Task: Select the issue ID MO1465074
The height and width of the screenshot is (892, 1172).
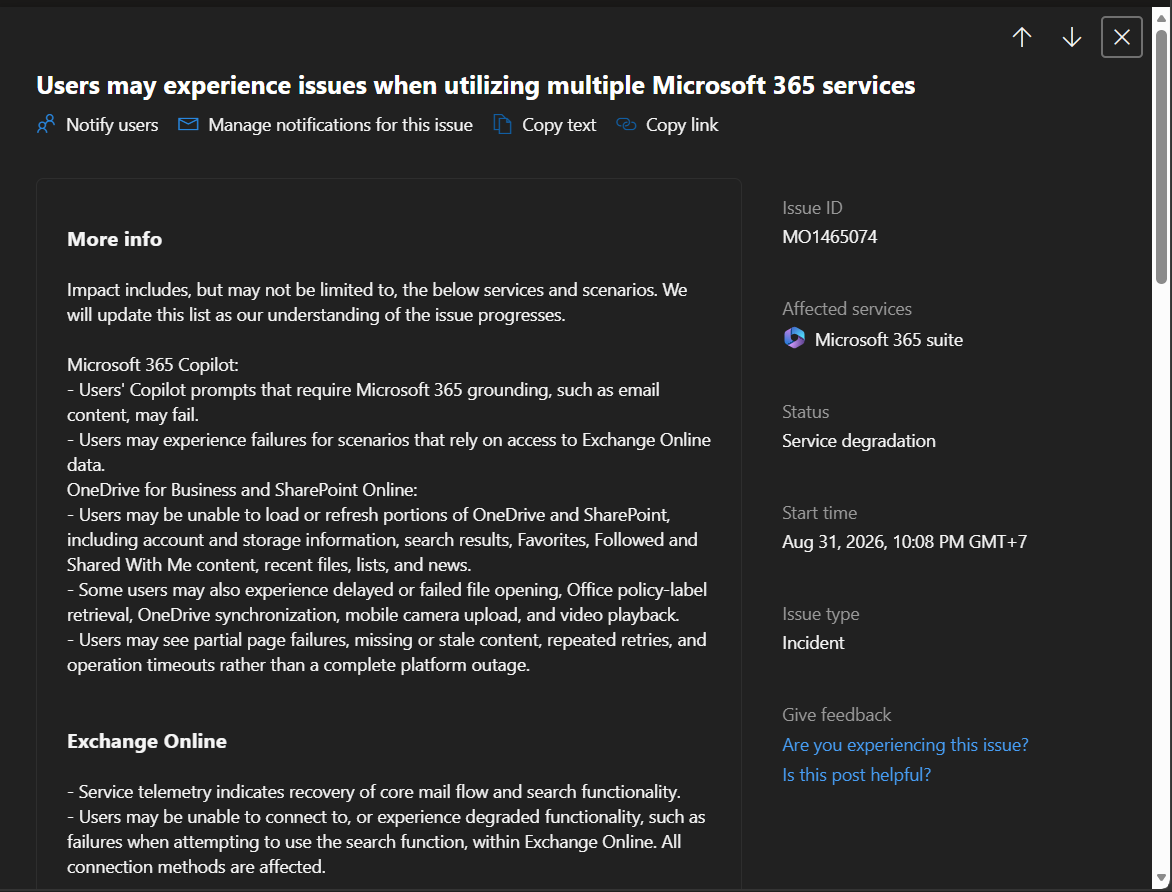Action: pos(830,237)
